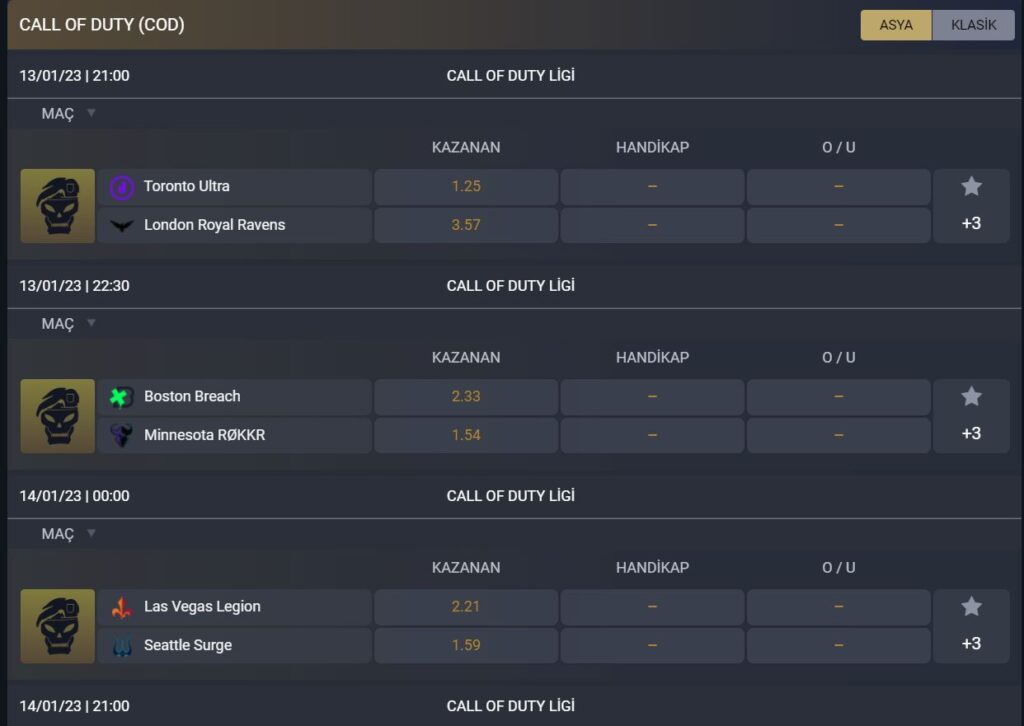Viewport: 1024px width, 726px height.
Task: Click the 1.25 odds for Toronto Ultra
Action: click(465, 185)
